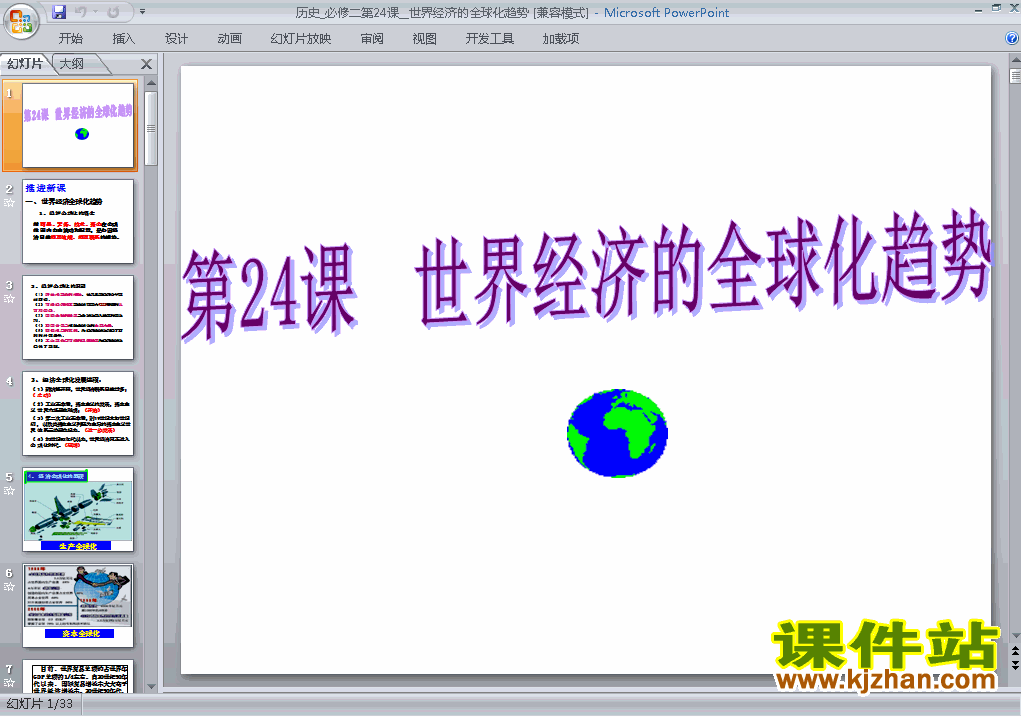
Task: Play animations using slide 7 star icon
Action: [9, 683]
